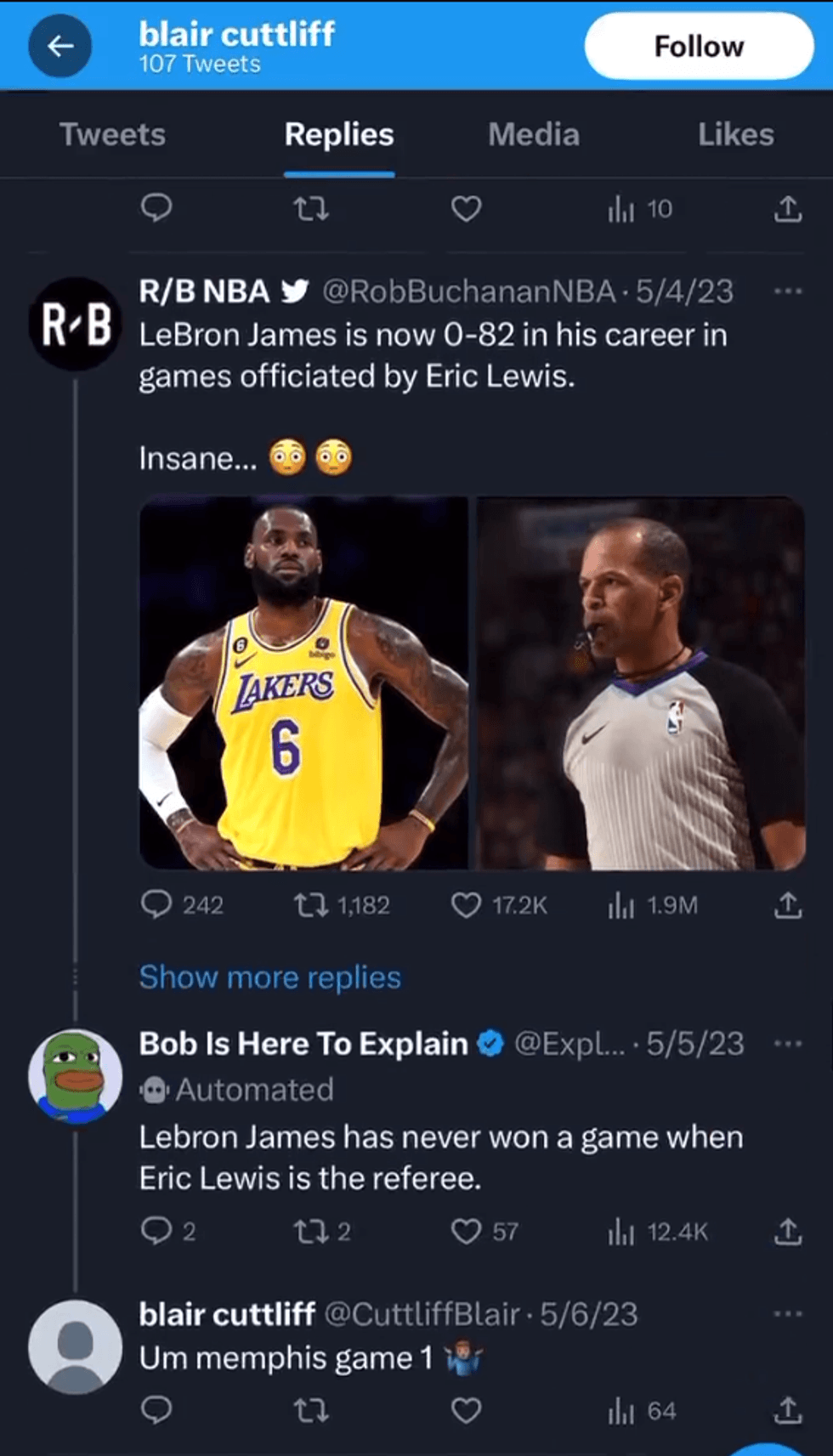833x1456 pixels.
Task: Follow blair cuttliff
Action: pyautogui.click(x=699, y=46)
